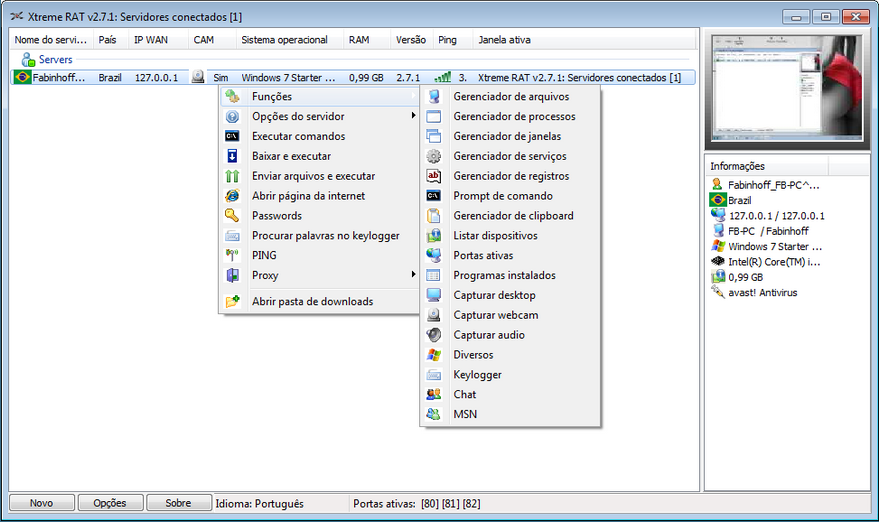This screenshot has height=522, width=879.
Task: Click the Versão column header
Action: point(410,40)
